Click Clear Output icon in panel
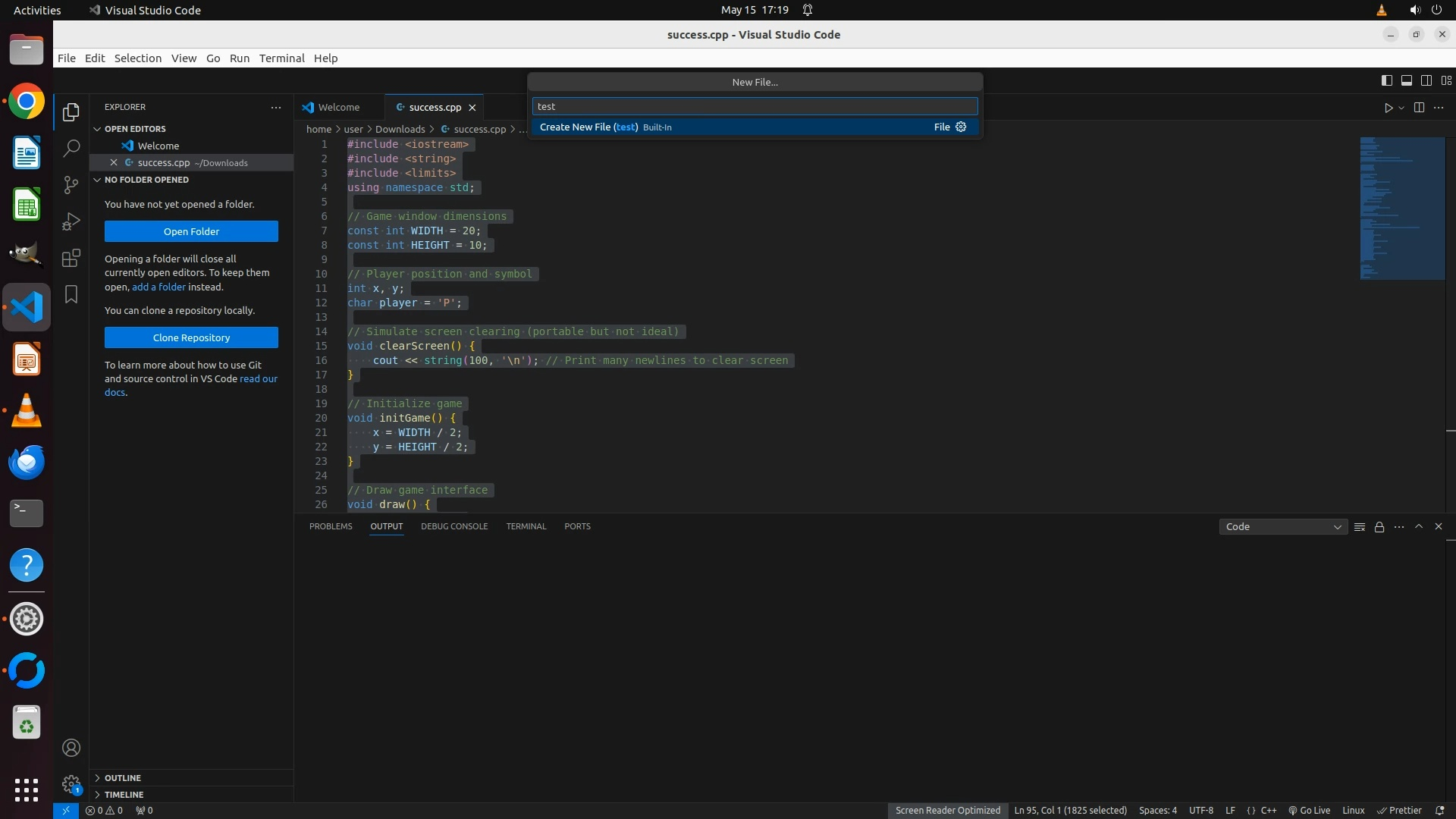1456x819 pixels. tap(1360, 527)
